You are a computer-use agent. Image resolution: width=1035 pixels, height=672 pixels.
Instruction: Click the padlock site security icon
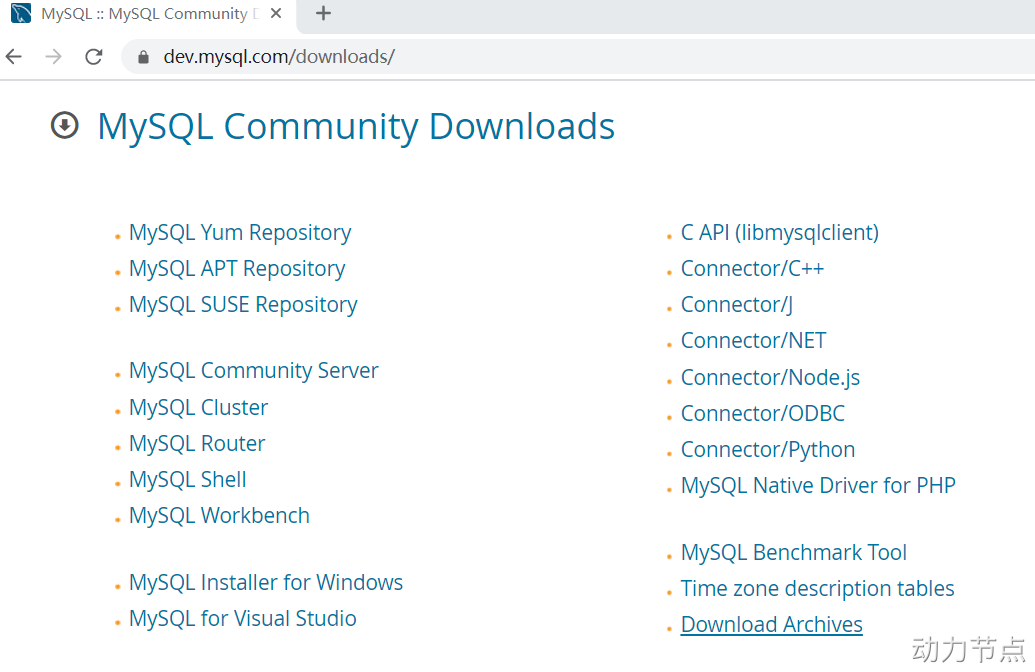(143, 57)
